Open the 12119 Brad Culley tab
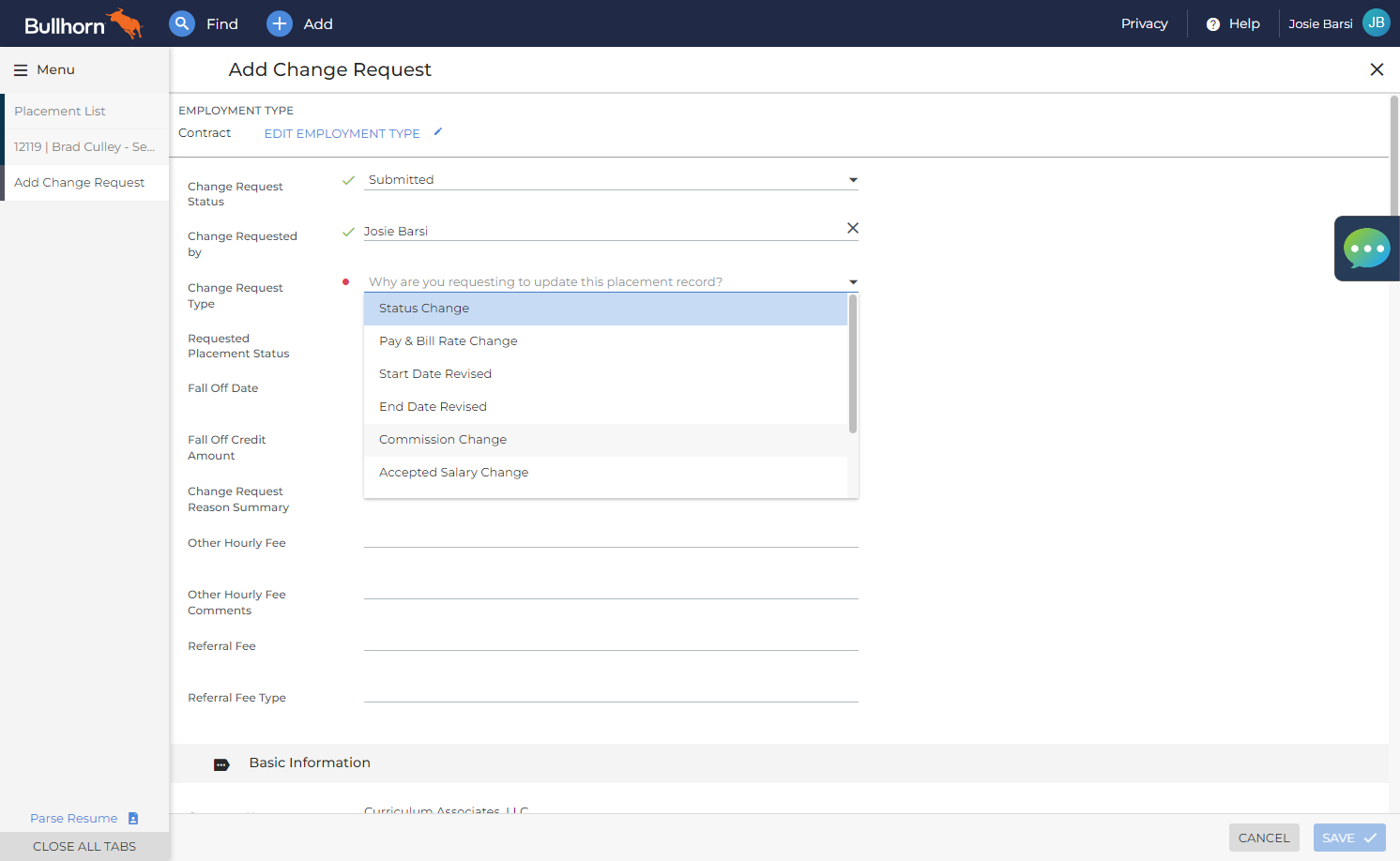The width and height of the screenshot is (1400, 861). pos(84,147)
